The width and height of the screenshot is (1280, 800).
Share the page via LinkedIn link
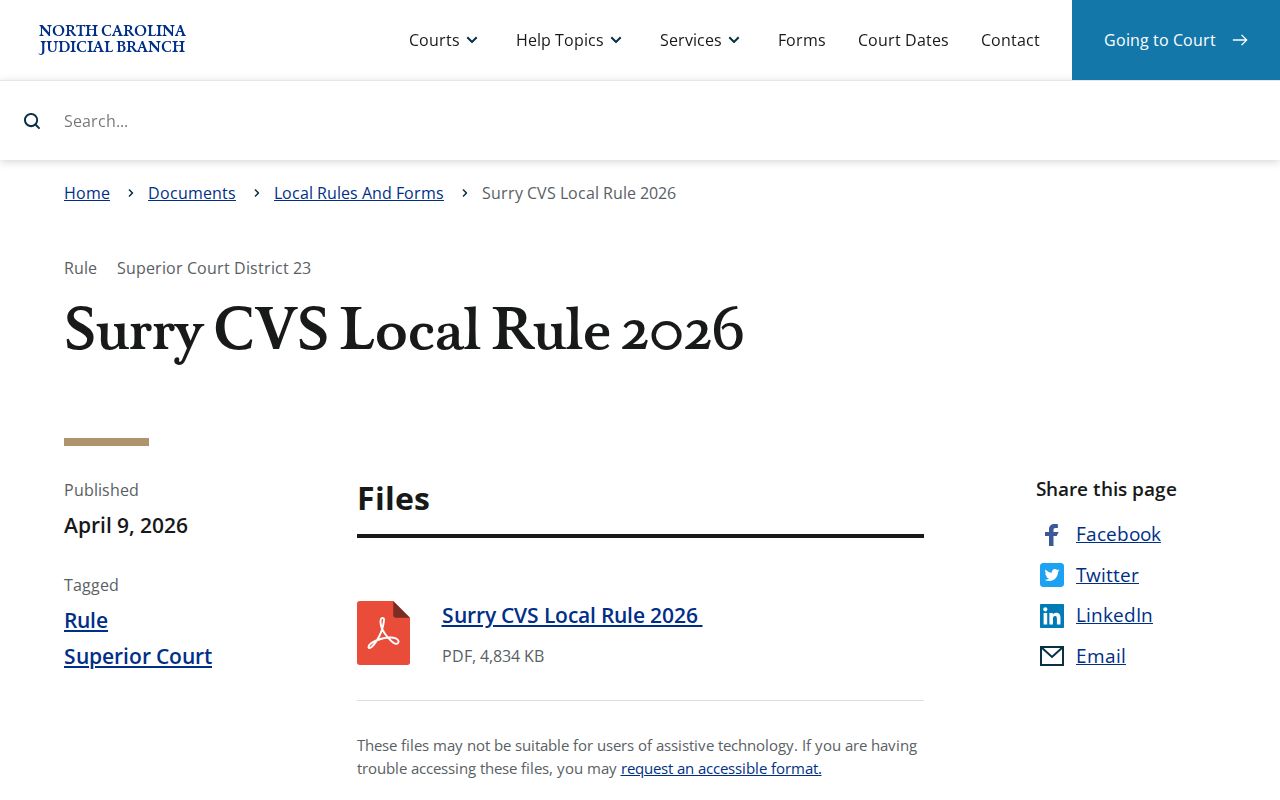(1114, 615)
